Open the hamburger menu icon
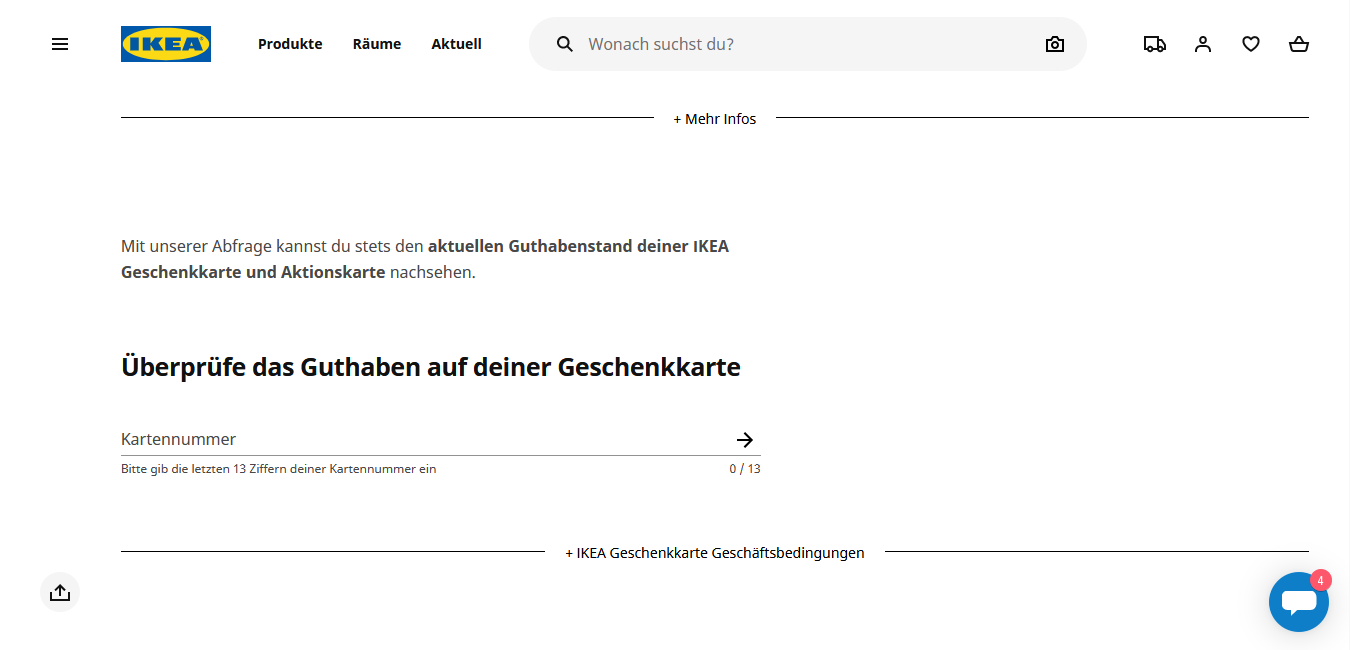This screenshot has width=1350, height=650. tap(60, 44)
